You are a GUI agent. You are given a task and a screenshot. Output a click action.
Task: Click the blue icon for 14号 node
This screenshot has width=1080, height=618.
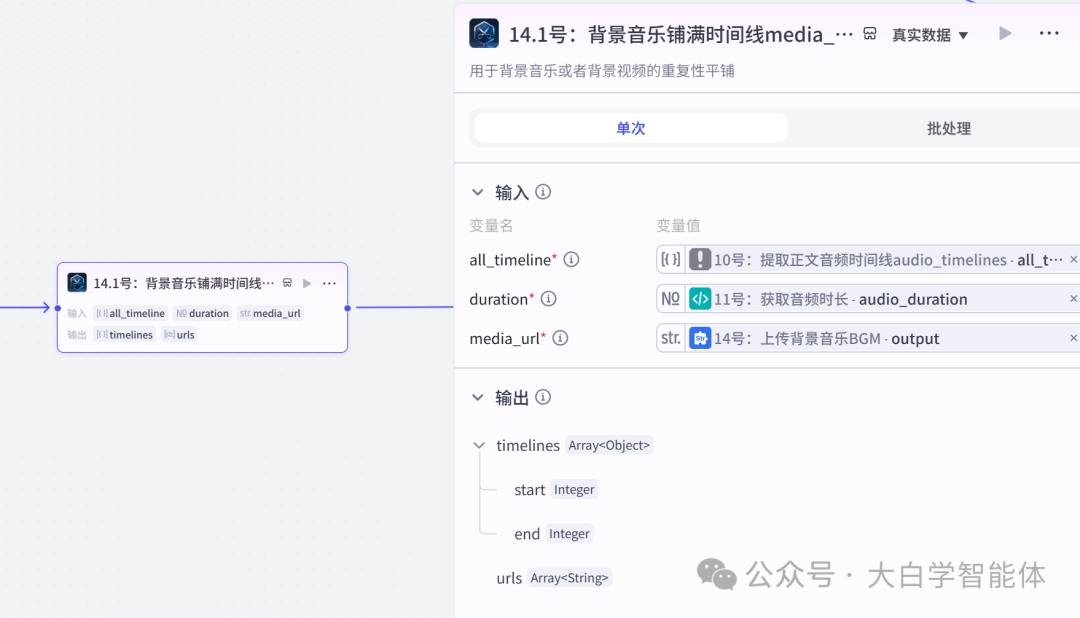click(700, 338)
